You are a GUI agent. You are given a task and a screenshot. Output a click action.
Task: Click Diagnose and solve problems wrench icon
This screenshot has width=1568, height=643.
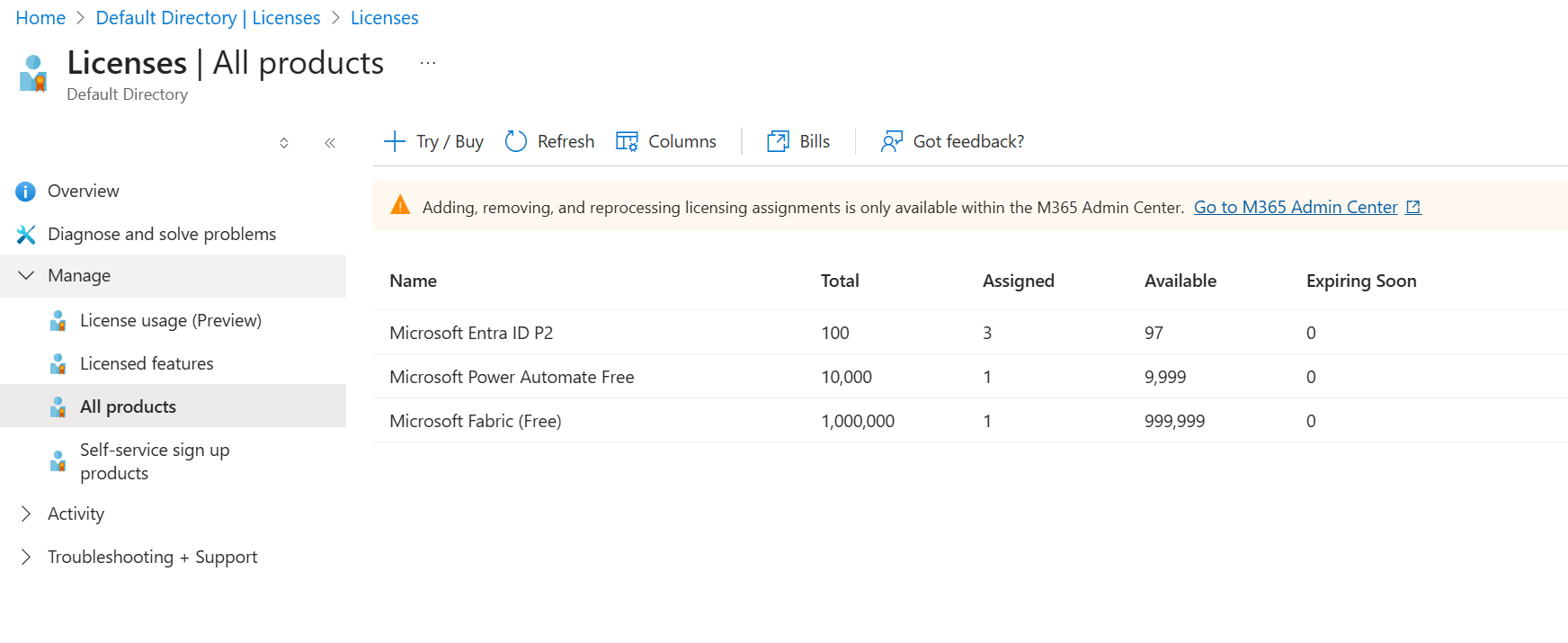(26, 235)
